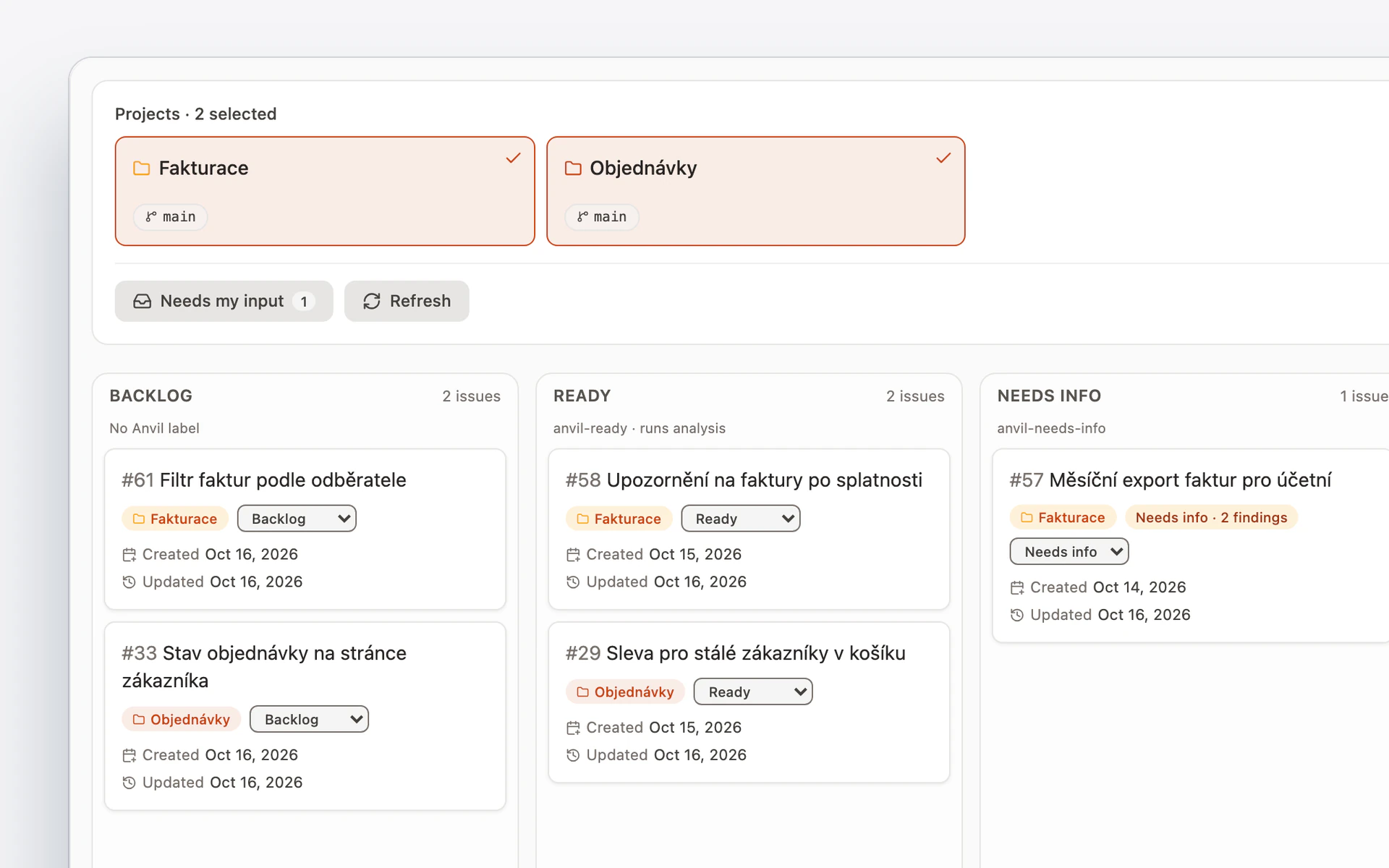Click the calendar icon beside Created on issue #57
Viewport: 1389px width, 868px height.
coord(1017,588)
